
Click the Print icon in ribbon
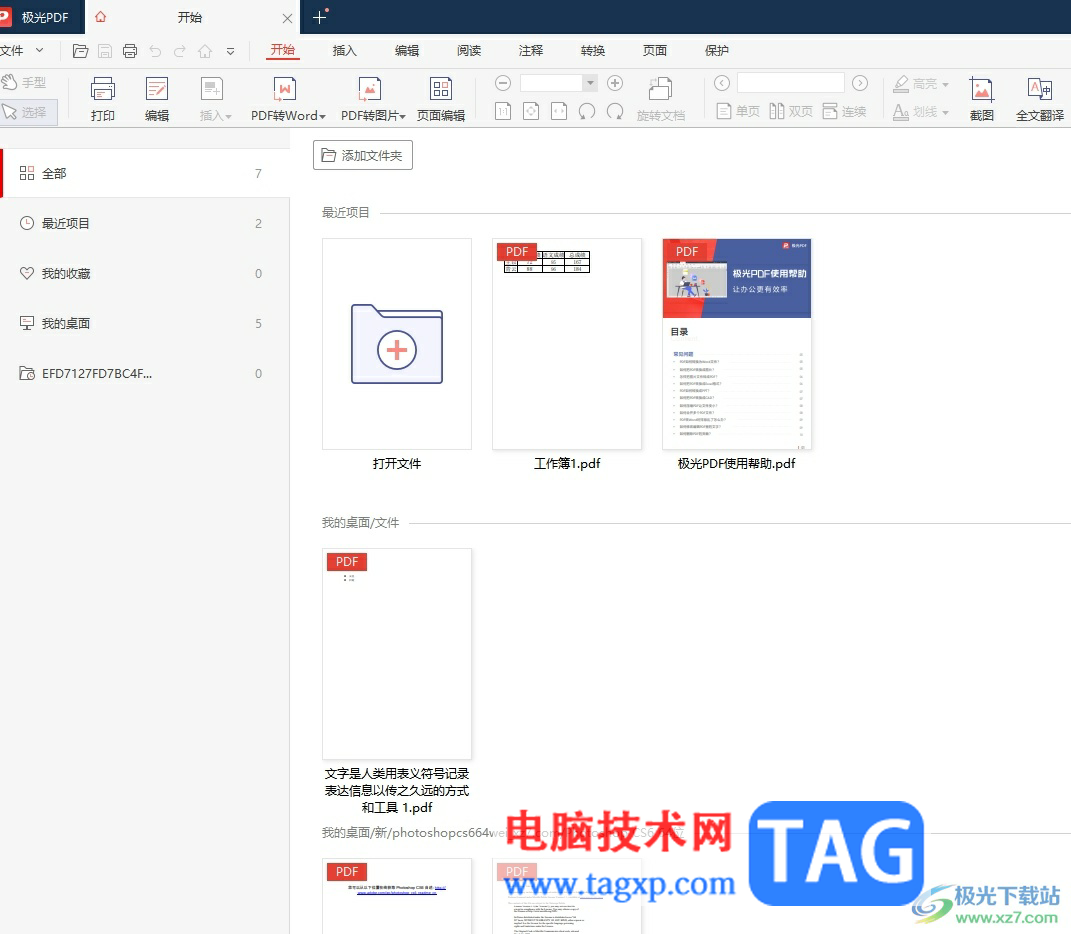[x=102, y=99]
